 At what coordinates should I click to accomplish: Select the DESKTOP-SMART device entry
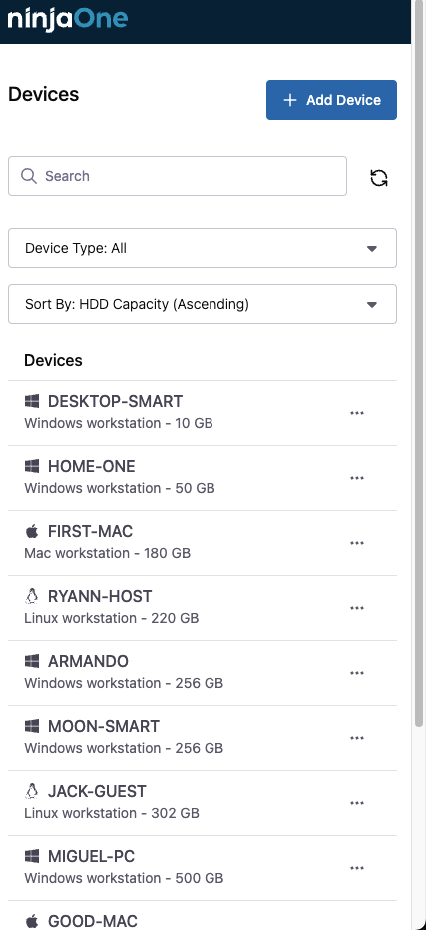click(x=202, y=413)
